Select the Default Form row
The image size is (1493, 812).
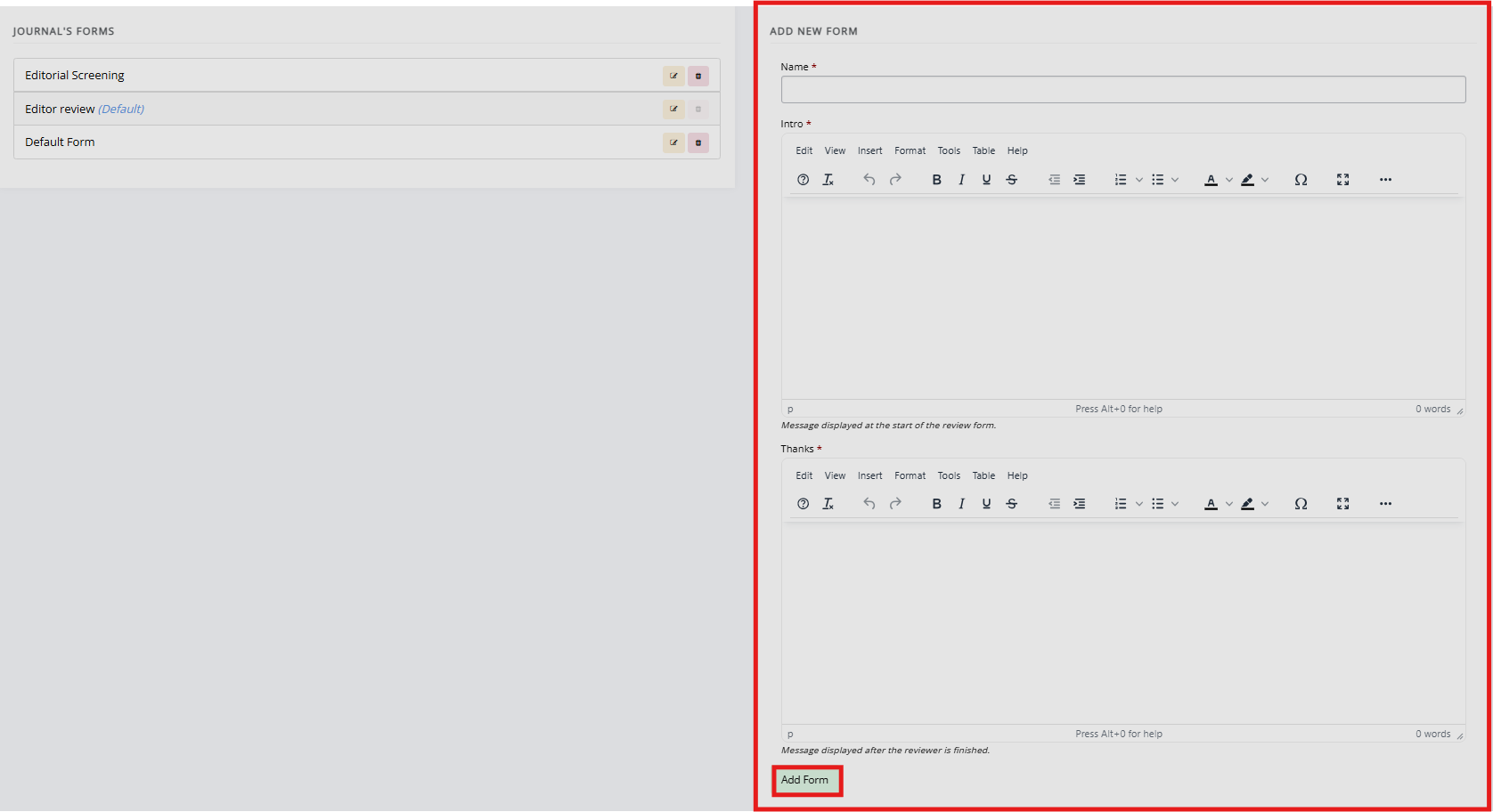tap(367, 142)
